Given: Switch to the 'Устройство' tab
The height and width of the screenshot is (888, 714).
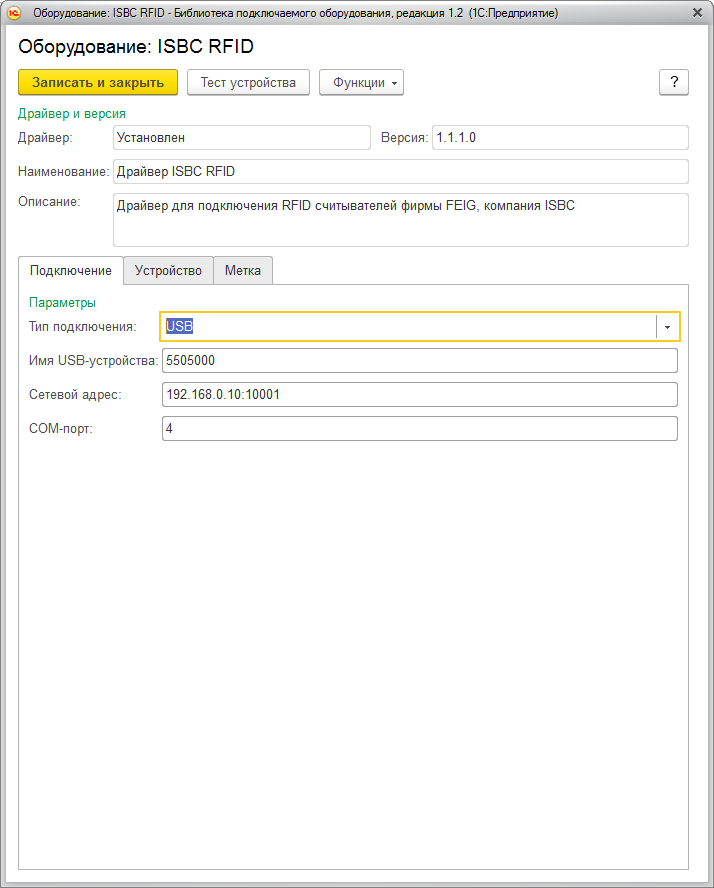Looking at the screenshot, I should coord(168,270).
